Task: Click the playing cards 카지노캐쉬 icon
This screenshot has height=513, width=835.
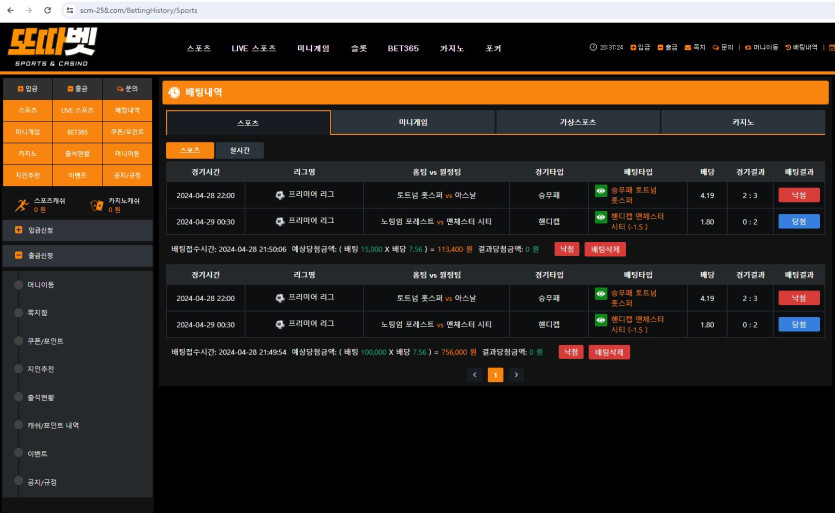Action: pos(97,205)
